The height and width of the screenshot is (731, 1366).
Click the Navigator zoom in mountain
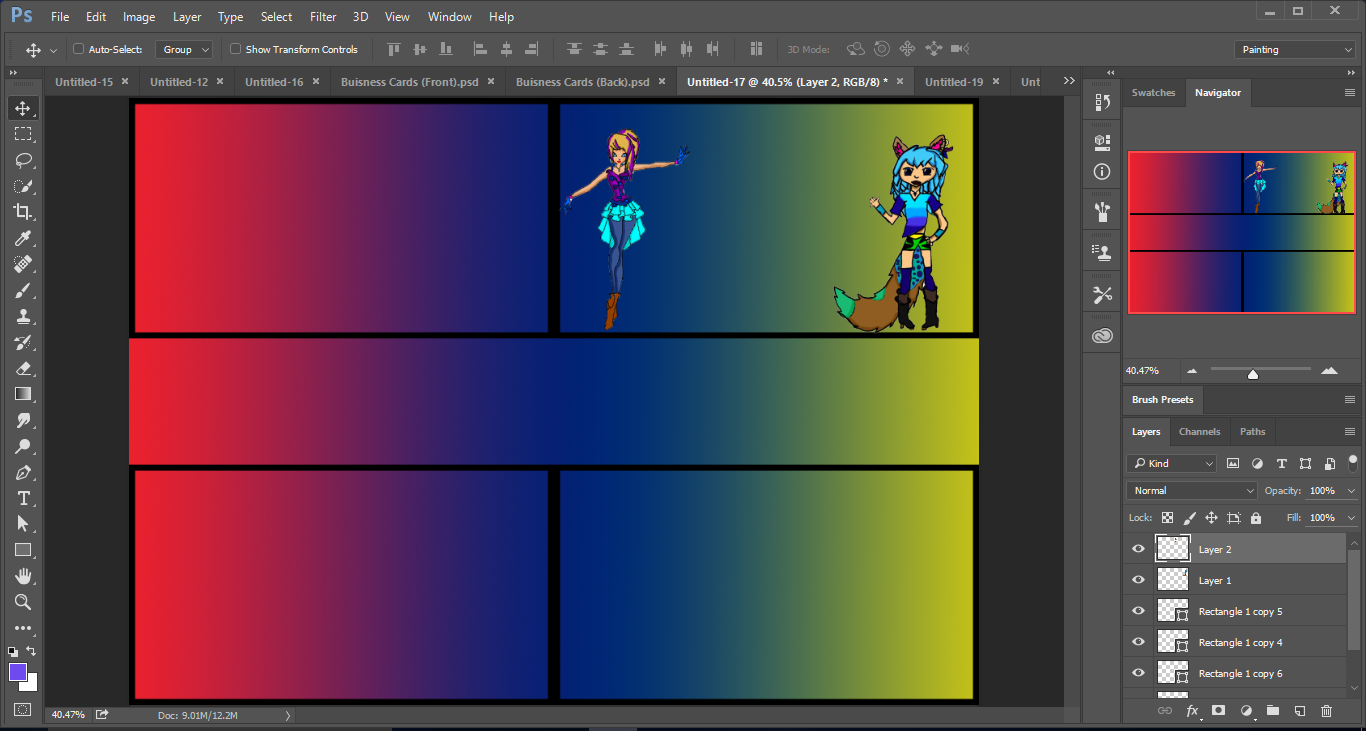1329,371
